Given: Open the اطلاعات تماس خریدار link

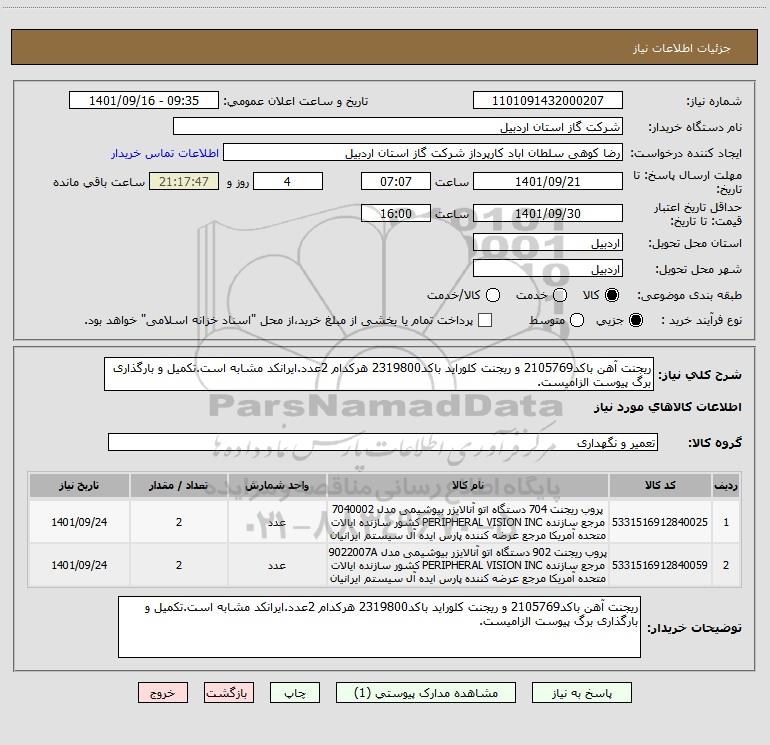Looking at the screenshot, I should pos(165,153).
